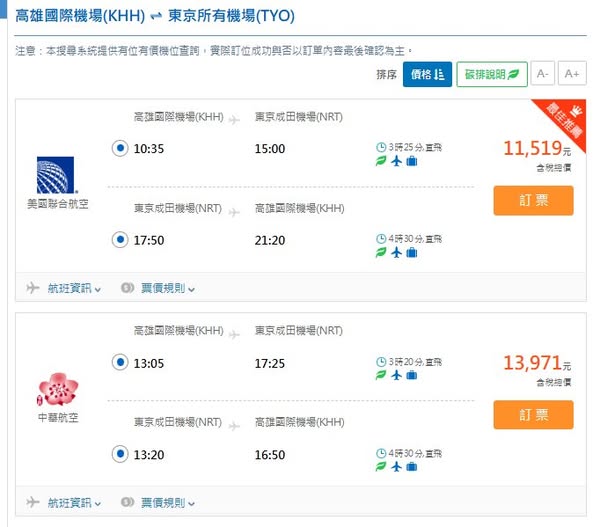Decrease font size with A- button
Image resolution: width=600 pixels, height=527 pixels.
[542, 74]
